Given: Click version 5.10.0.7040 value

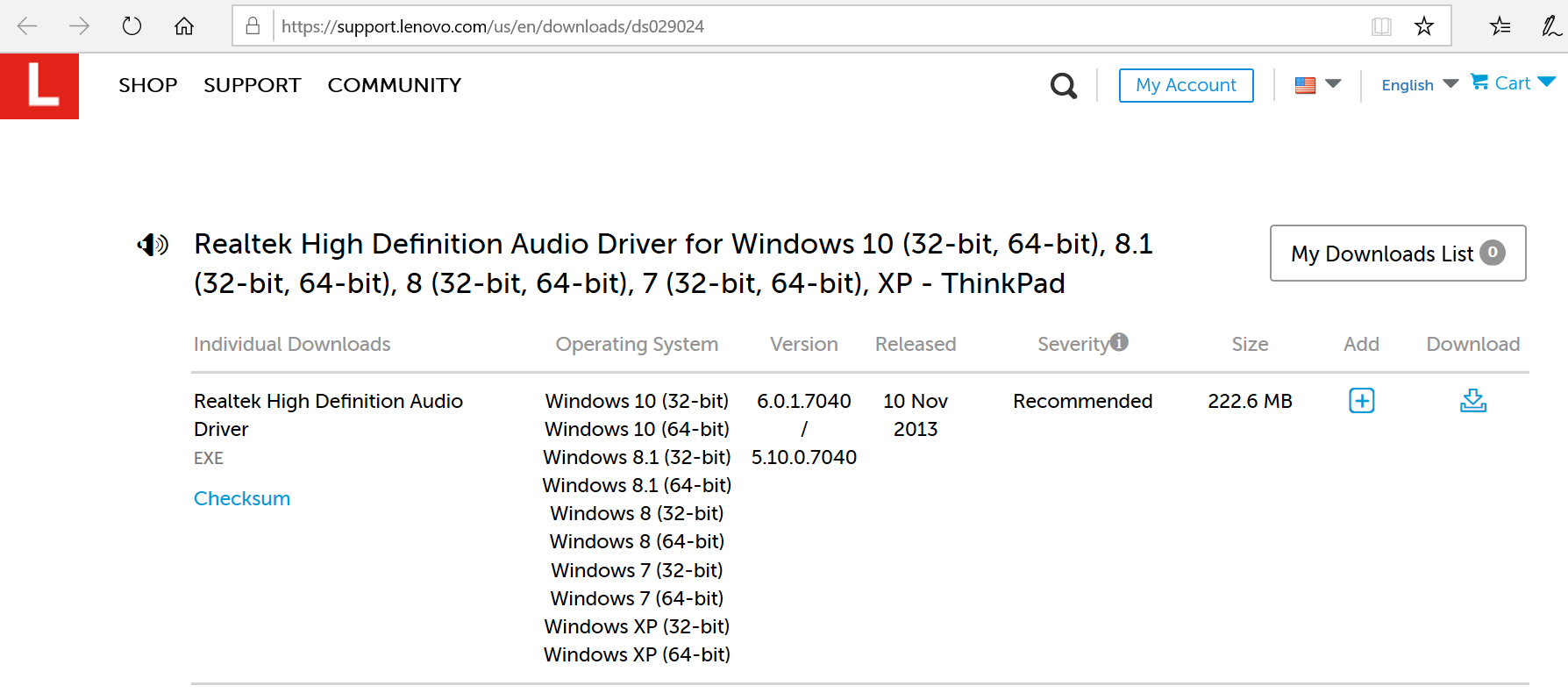Looking at the screenshot, I should tap(804, 457).
